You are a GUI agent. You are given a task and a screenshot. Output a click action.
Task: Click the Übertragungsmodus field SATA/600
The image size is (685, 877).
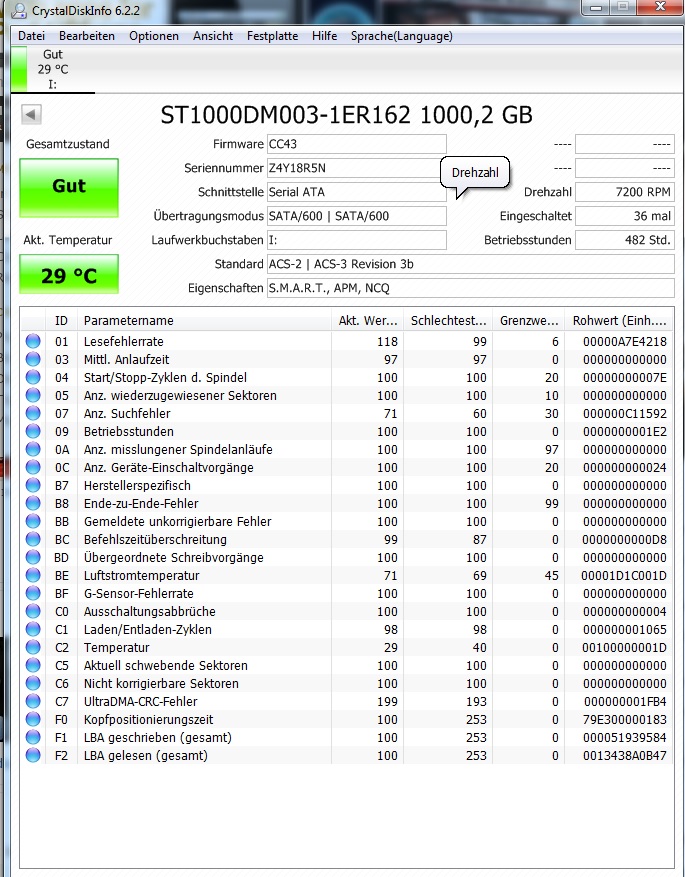point(357,216)
